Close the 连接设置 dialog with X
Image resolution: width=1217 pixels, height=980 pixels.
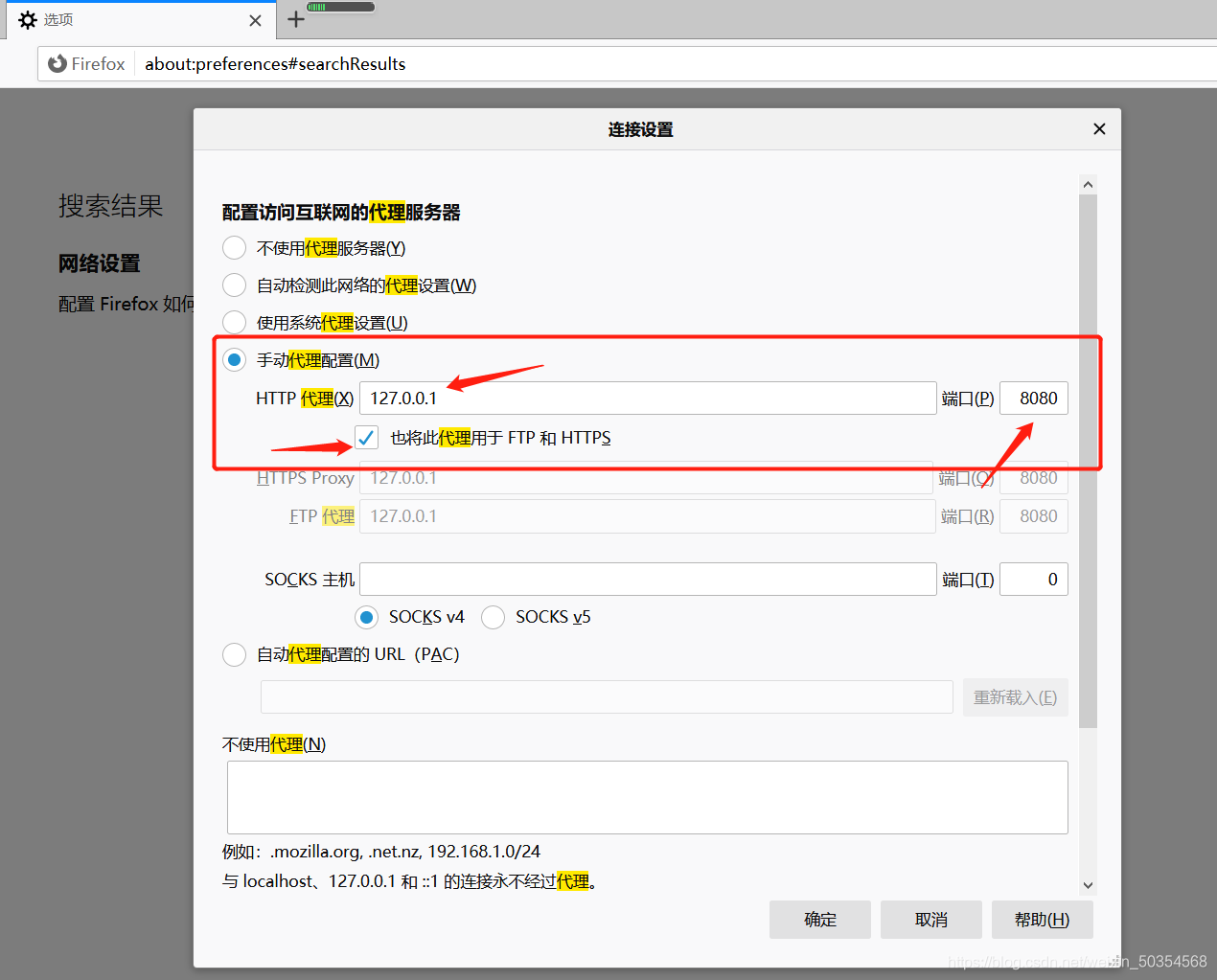[x=1099, y=128]
